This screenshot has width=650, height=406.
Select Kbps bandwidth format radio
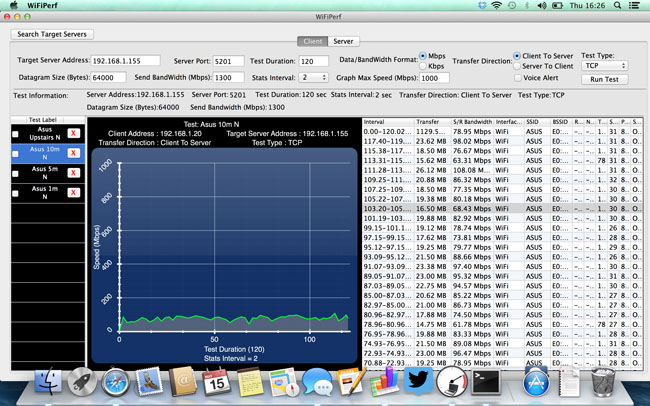pos(423,66)
